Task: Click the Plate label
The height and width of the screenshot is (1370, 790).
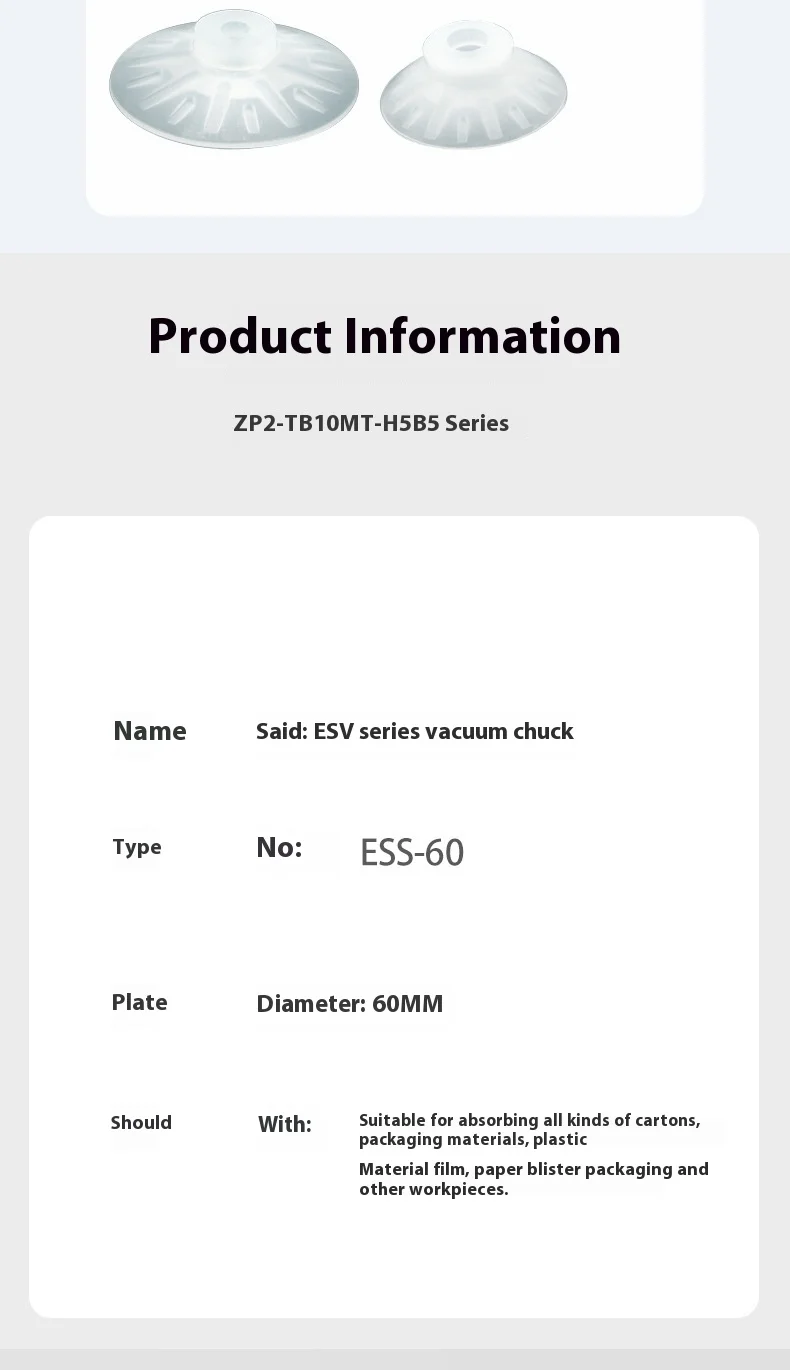Action: [139, 1002]
